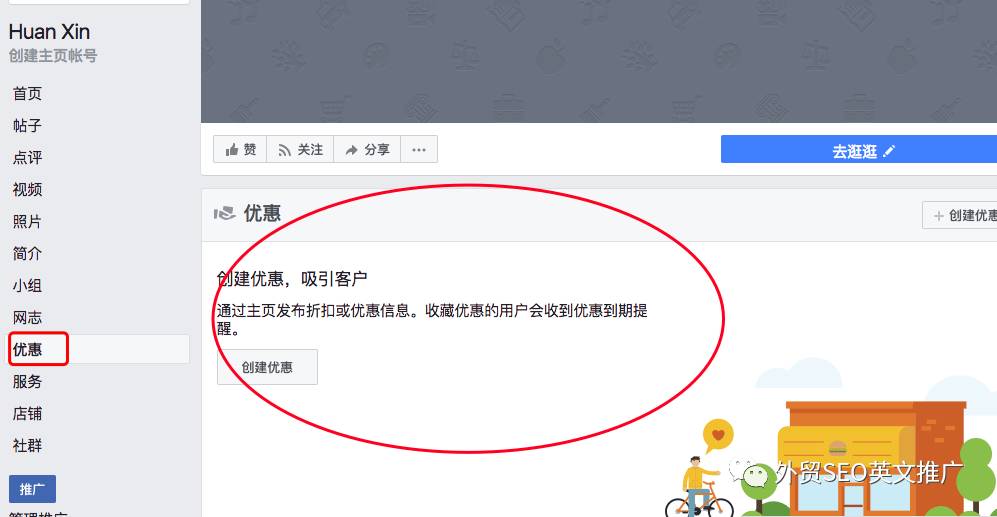Select the 视频 videos sidebar item
997x517 pixels.
27,189
